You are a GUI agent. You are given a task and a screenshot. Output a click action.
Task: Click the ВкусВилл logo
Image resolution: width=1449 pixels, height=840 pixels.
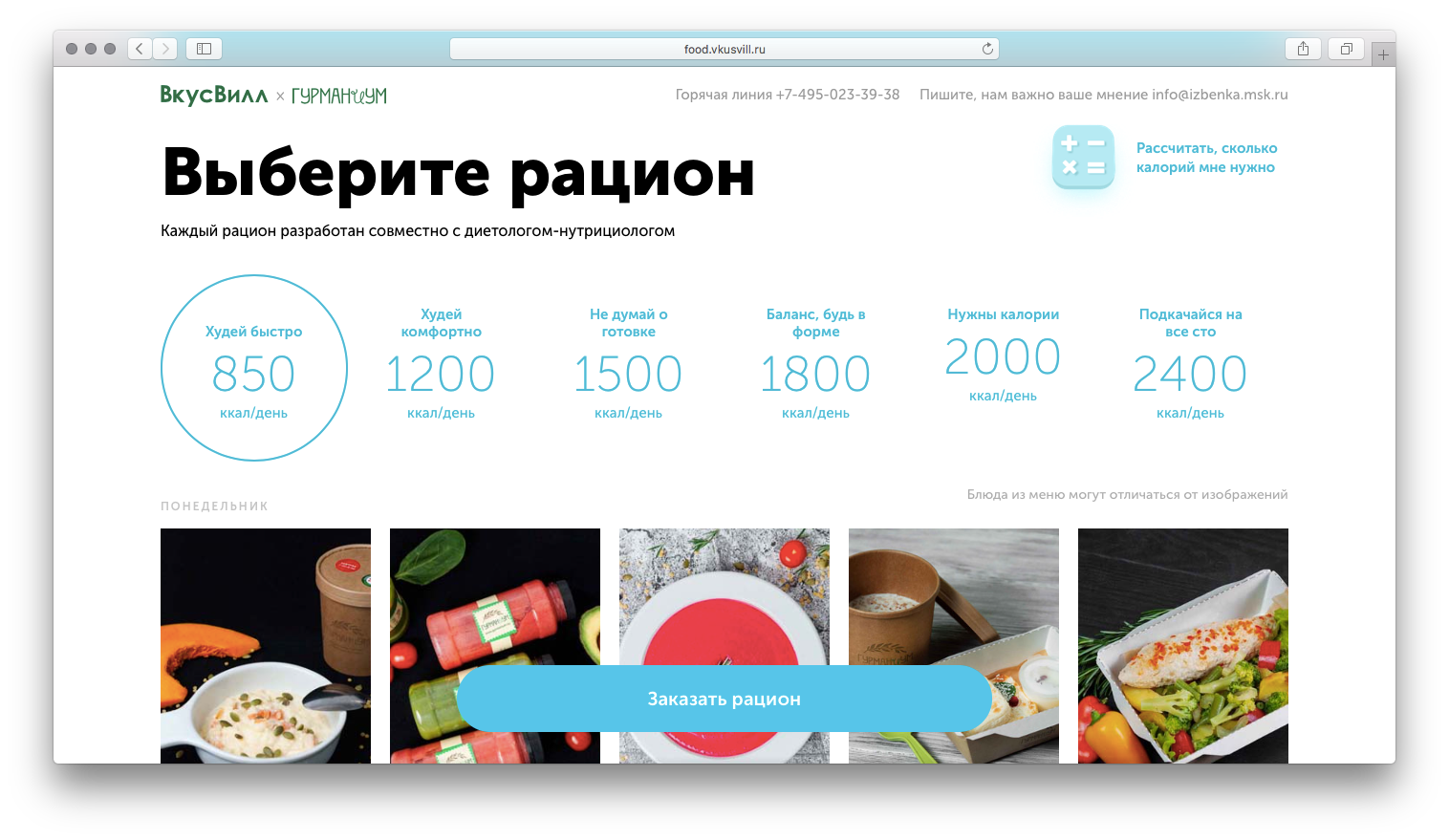(214, 95)
